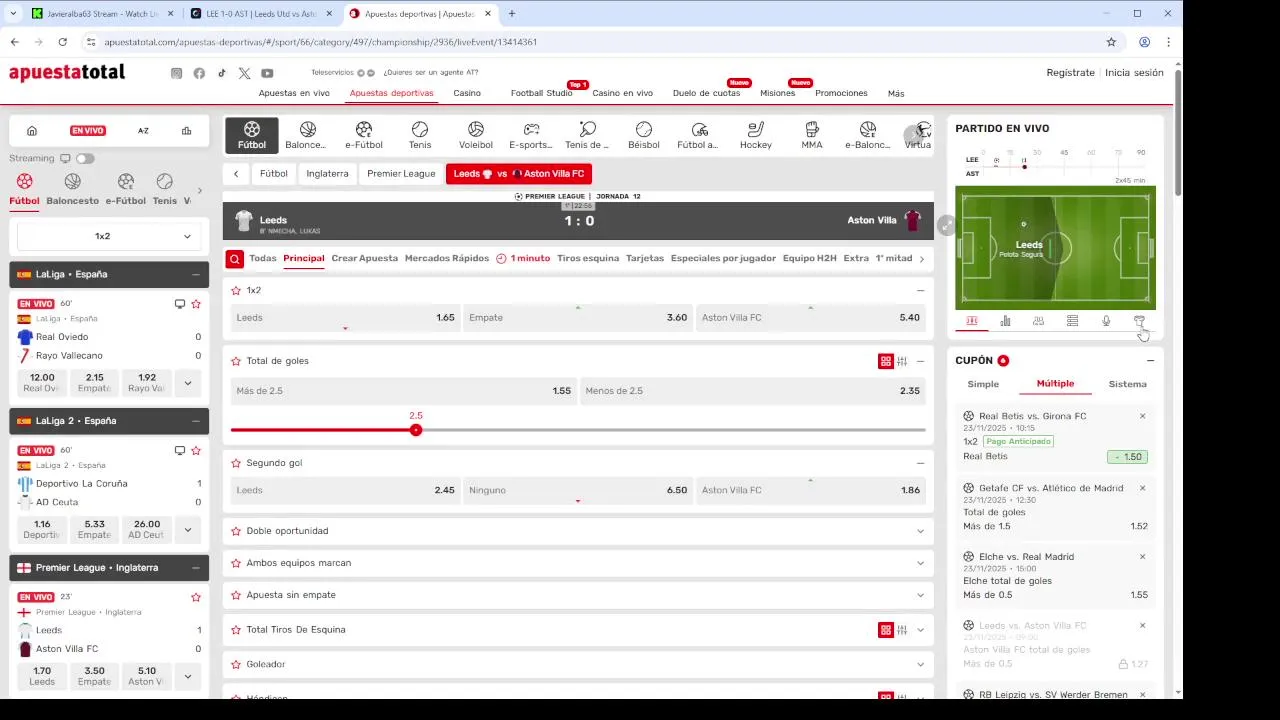Expand the Goleador market
Viewport: 1280px width, 720px height.
coord(921,664)
